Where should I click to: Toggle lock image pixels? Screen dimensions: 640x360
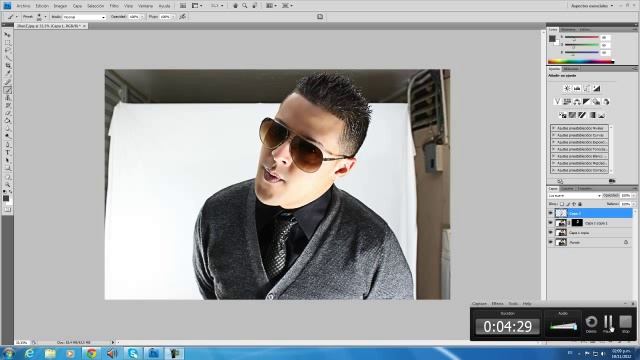click(568, 204)
